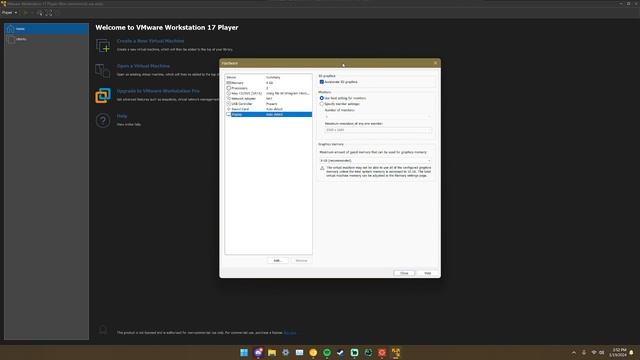Screen dimensions: 640x360
Task: Click the USB Controller device icon
Action: (229, 104)
